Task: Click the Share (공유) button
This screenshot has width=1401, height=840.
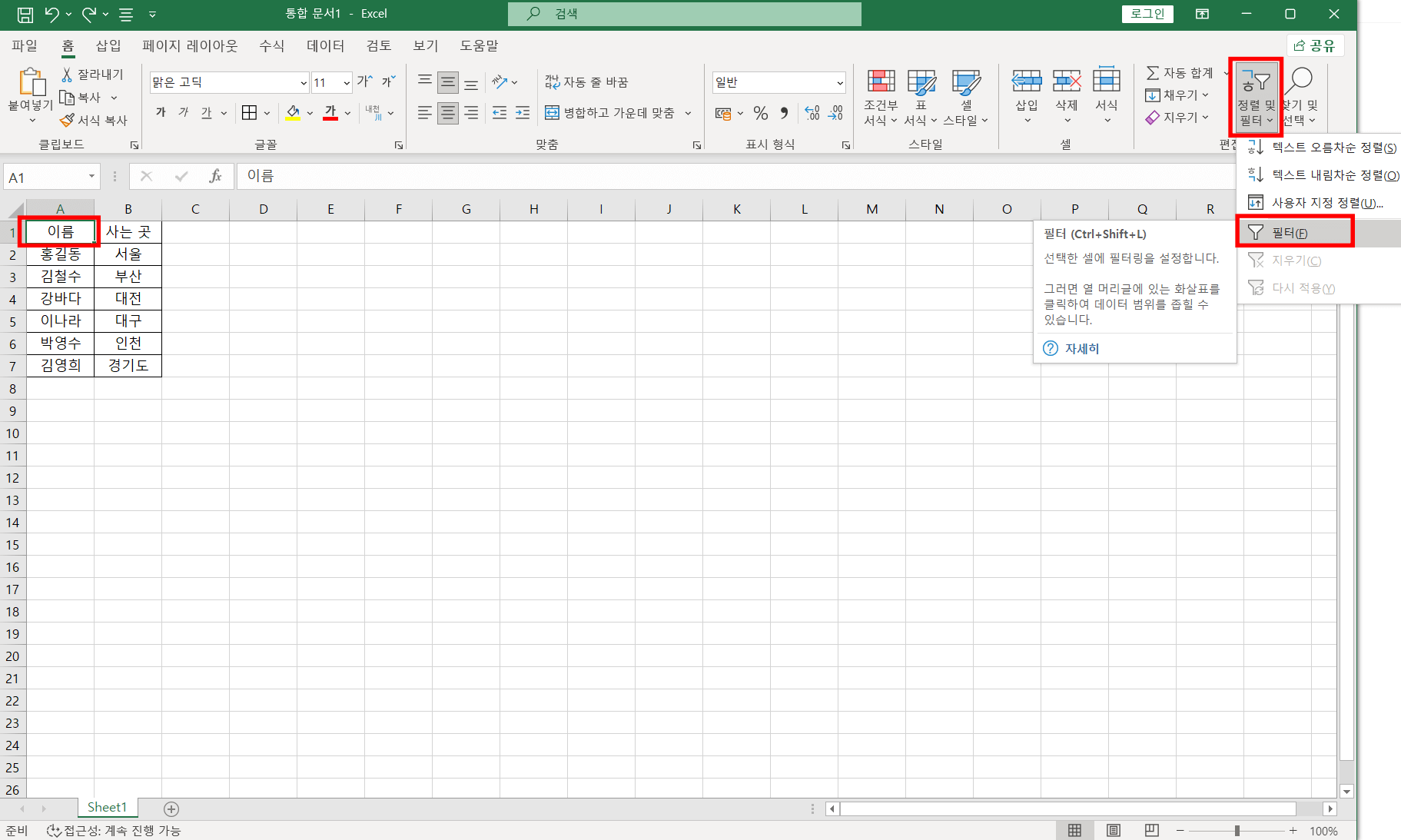Action: 1315,46
